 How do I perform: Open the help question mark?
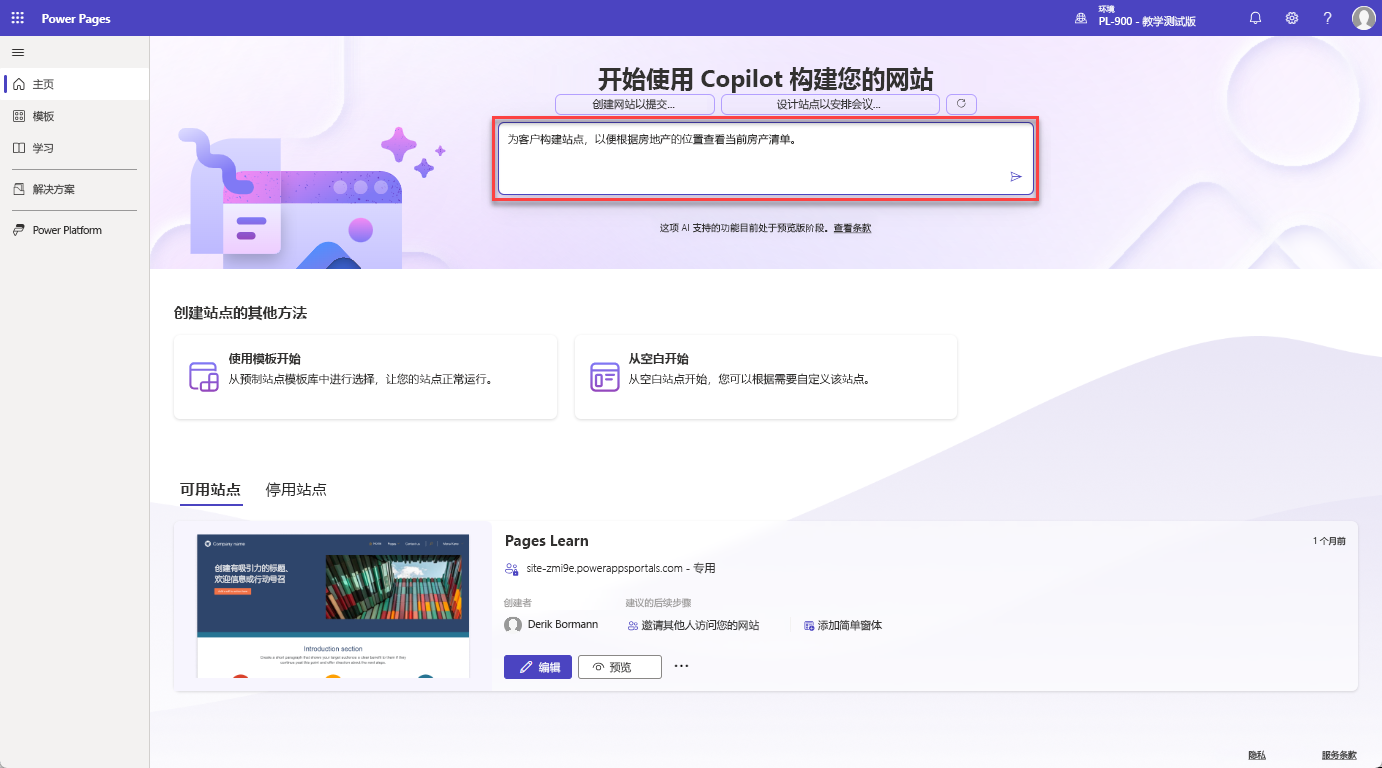(x=1328, y=18)
